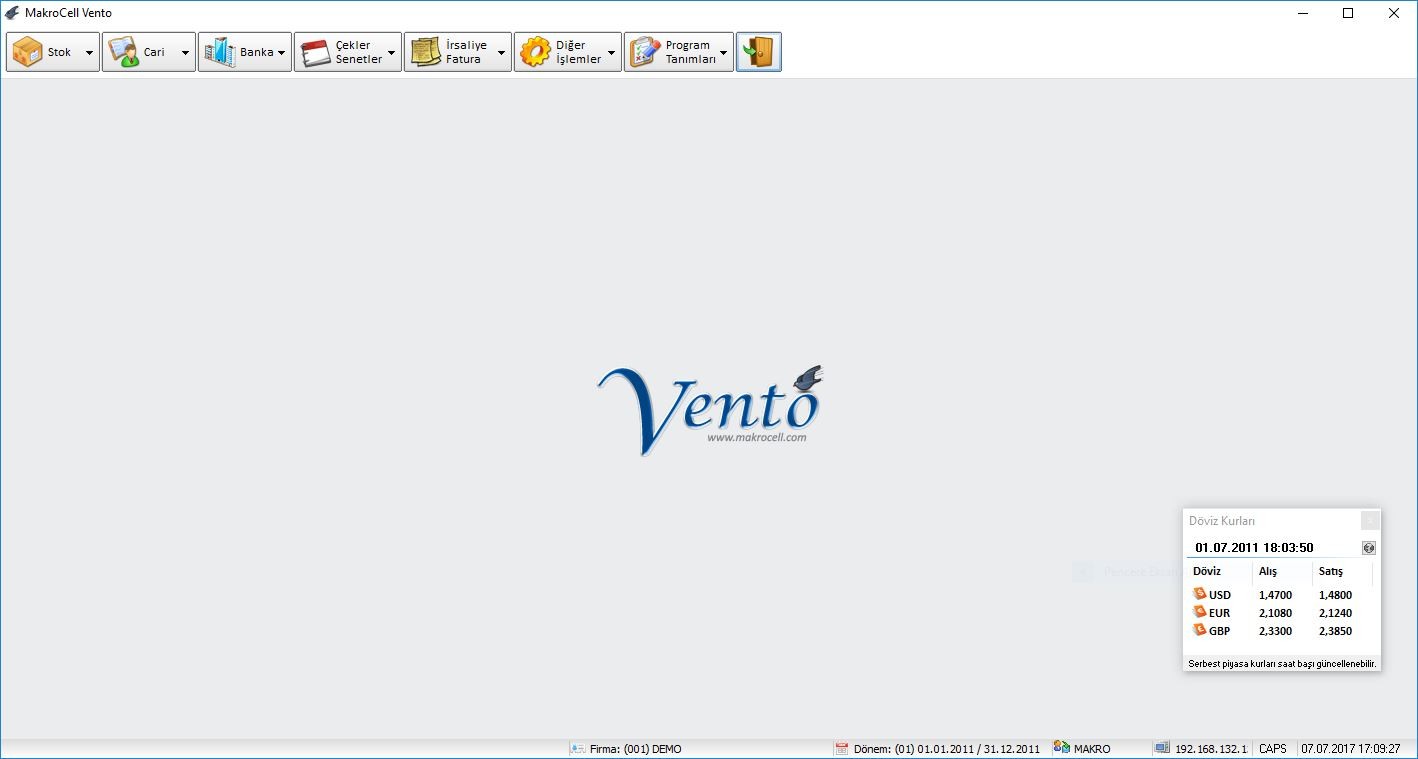Click the Dönem period entry in status bar

pyautogui.click(x=946, y=749)
